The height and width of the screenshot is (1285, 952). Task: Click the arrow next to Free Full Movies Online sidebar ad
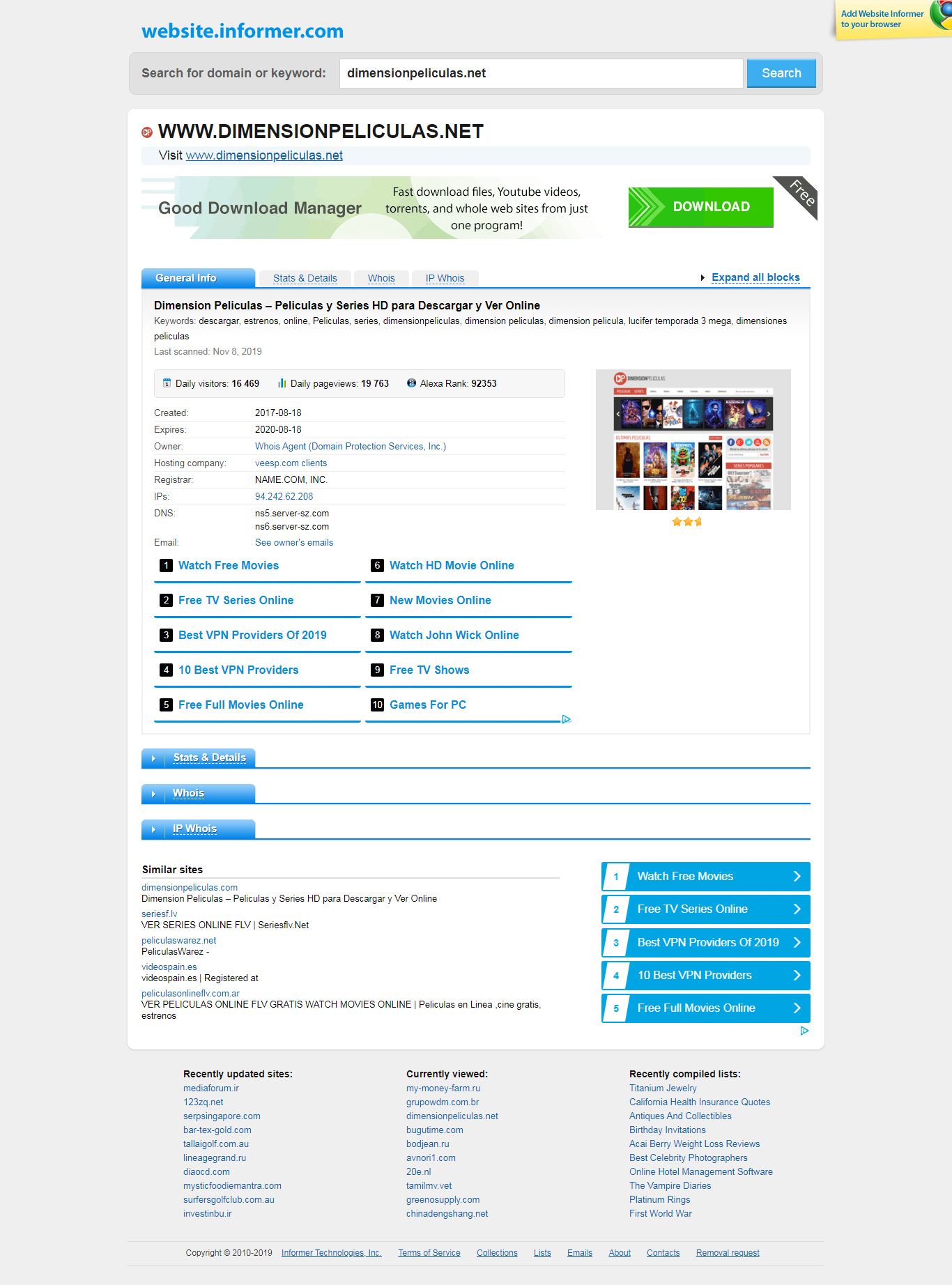click(x=797, y=1008)
